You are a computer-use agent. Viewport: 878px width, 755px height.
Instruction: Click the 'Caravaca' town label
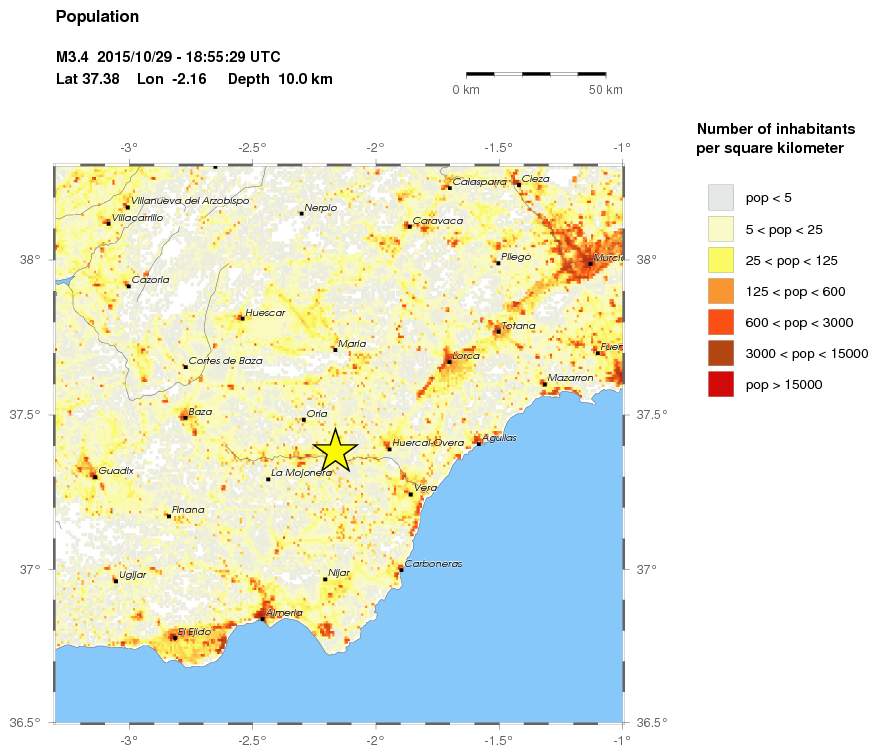(438, 221)
